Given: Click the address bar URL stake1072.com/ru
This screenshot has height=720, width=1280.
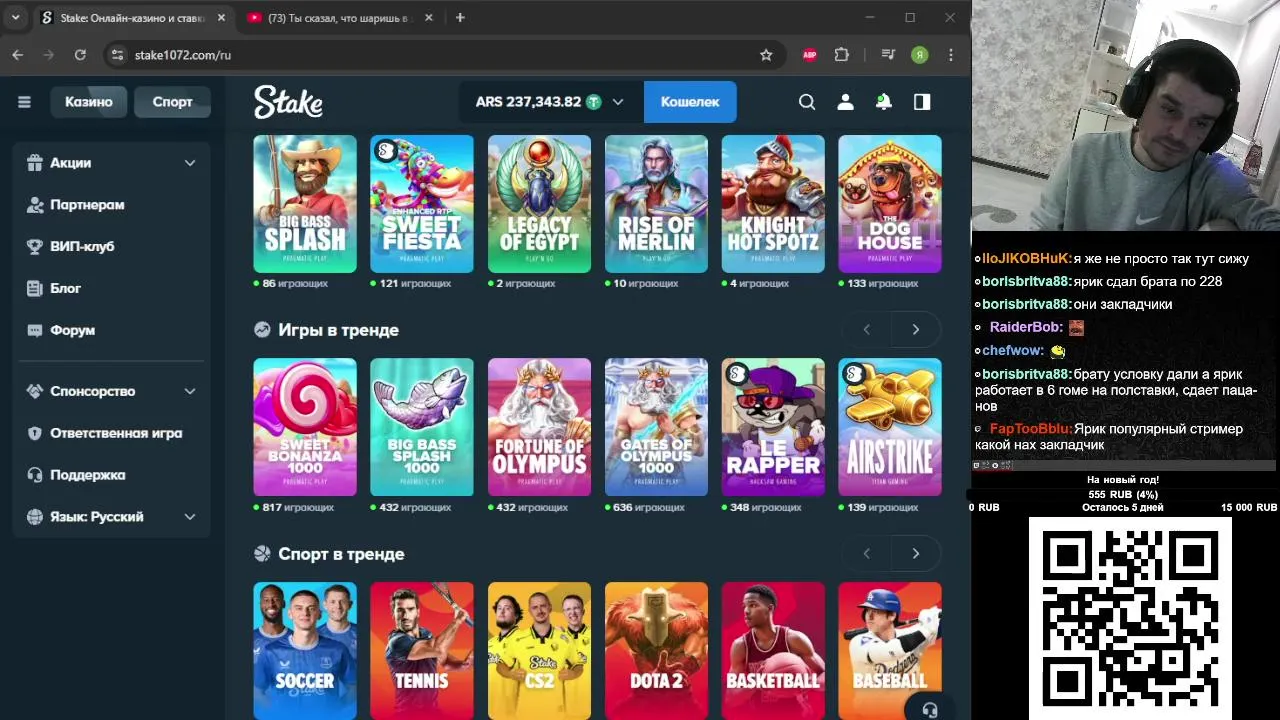Looking at the screenshot, I should [x=183, y=55].
